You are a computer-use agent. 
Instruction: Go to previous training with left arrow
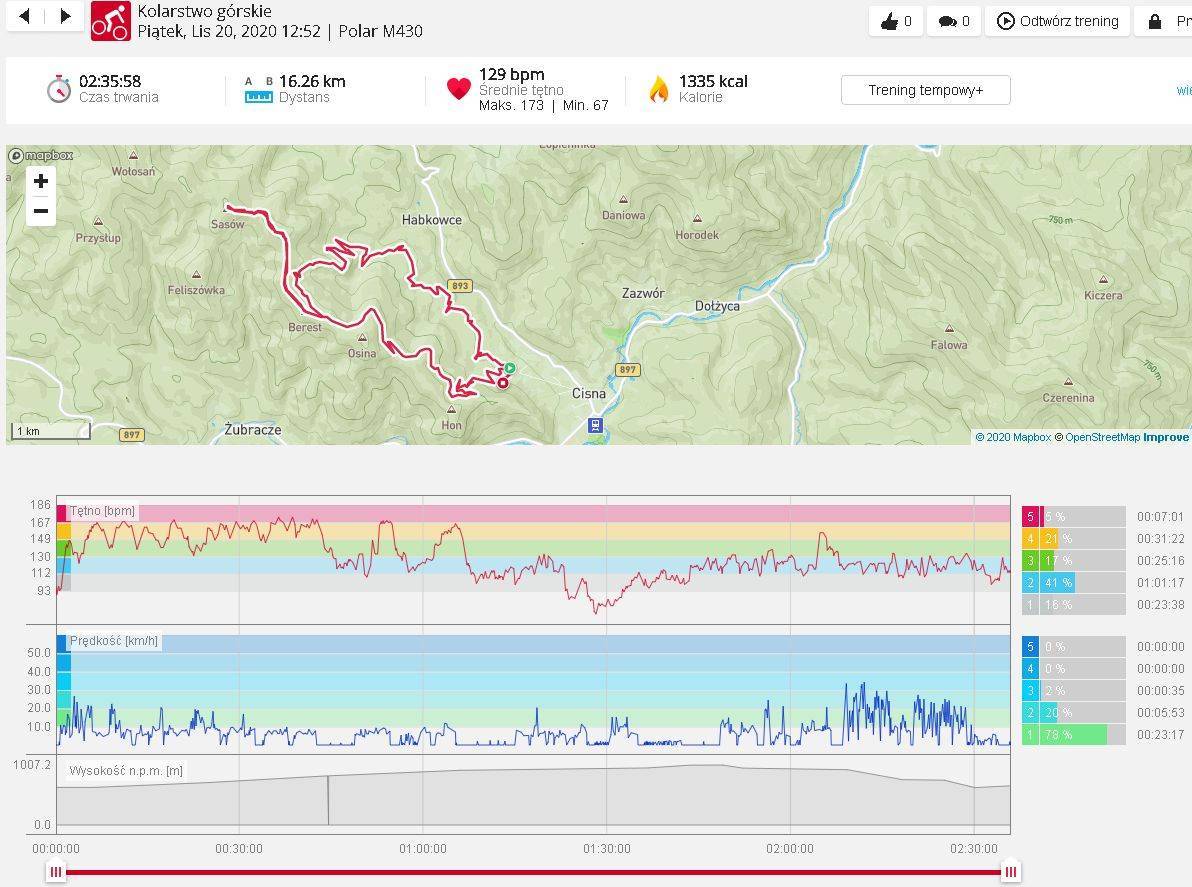pos(25,16)
